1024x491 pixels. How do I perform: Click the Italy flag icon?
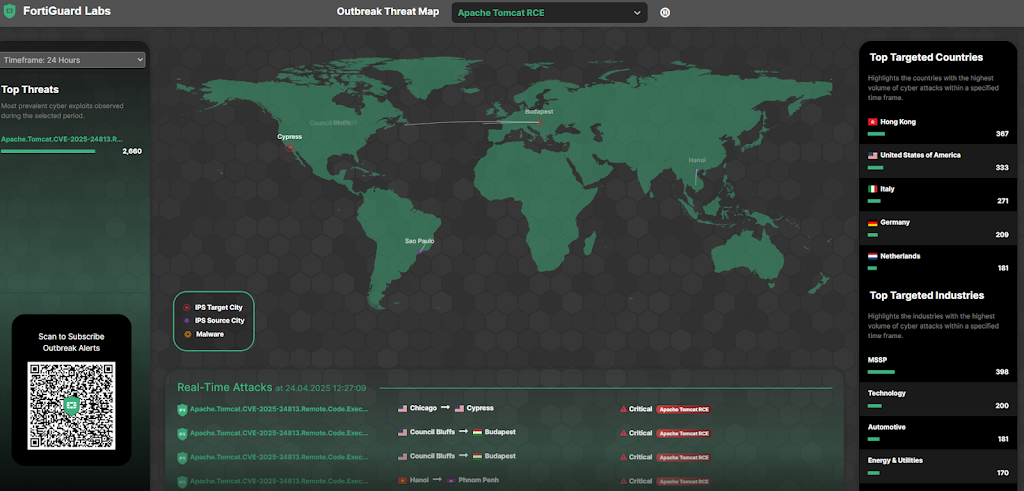(872, 189)
